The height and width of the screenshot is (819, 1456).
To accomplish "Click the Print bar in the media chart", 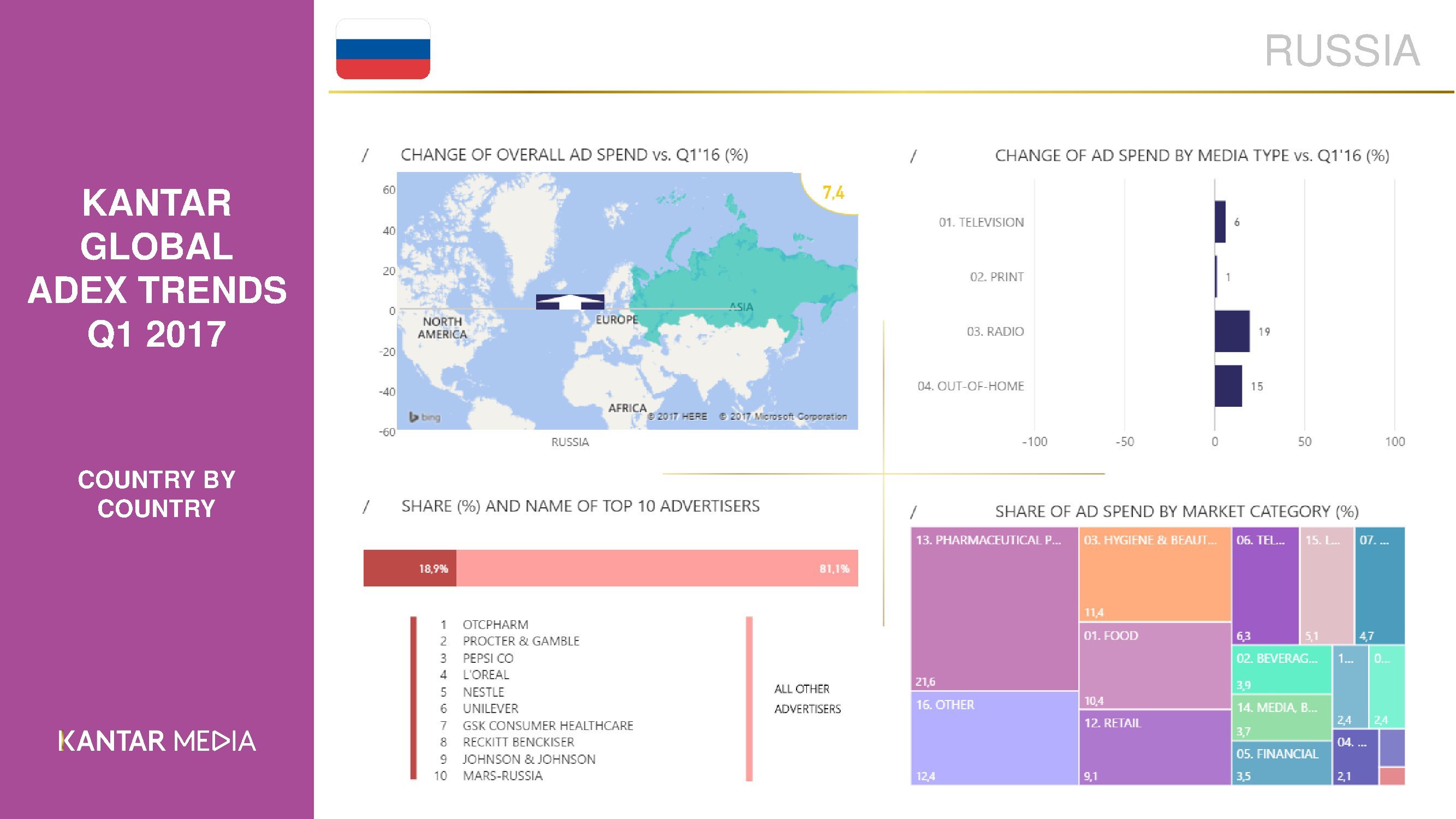I will (x=1216, y=276).
